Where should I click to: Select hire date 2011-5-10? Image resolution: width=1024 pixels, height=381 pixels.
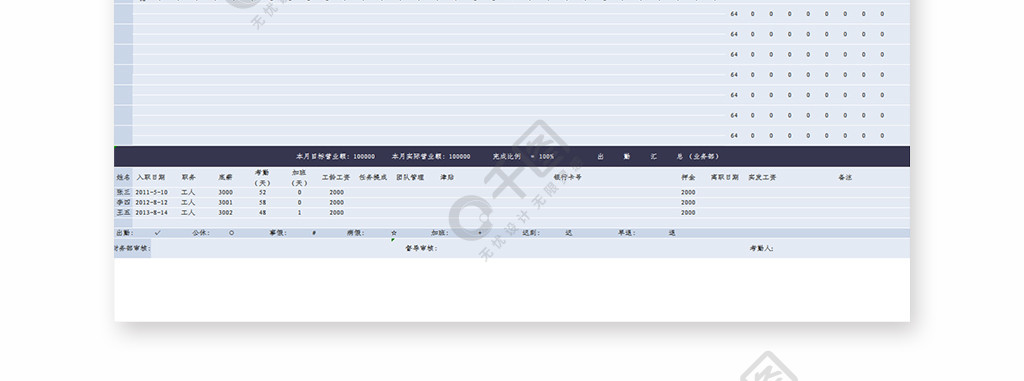(x=152, y=192)
